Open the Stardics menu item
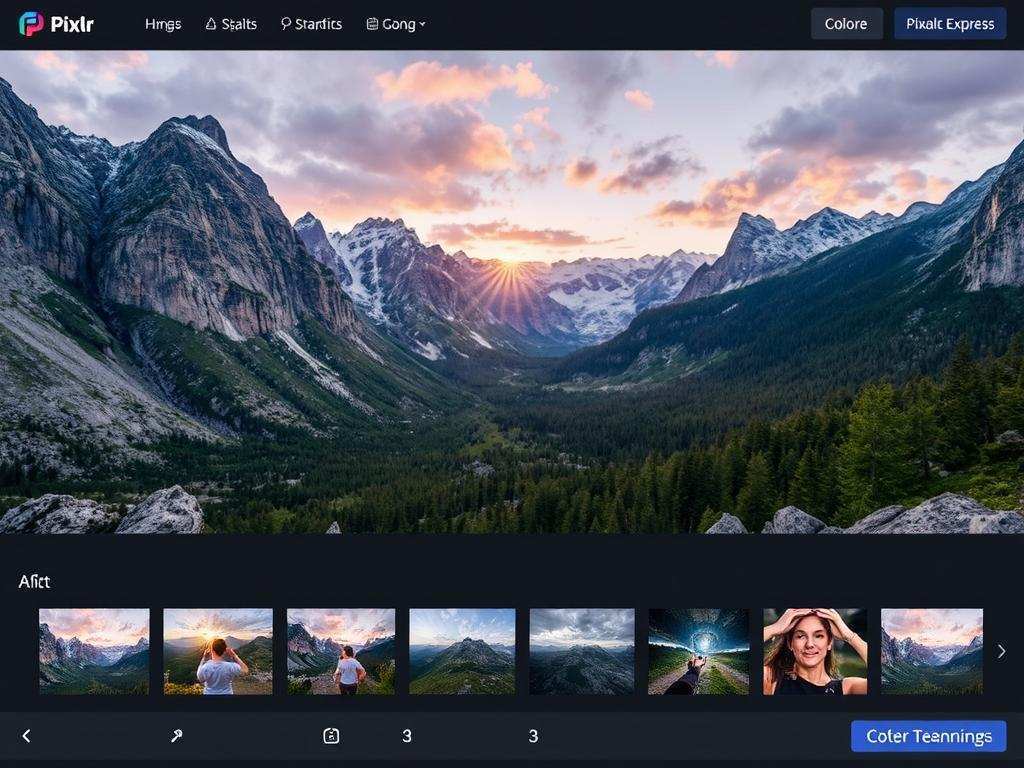Screen dimensions: 1024x768 318,24
